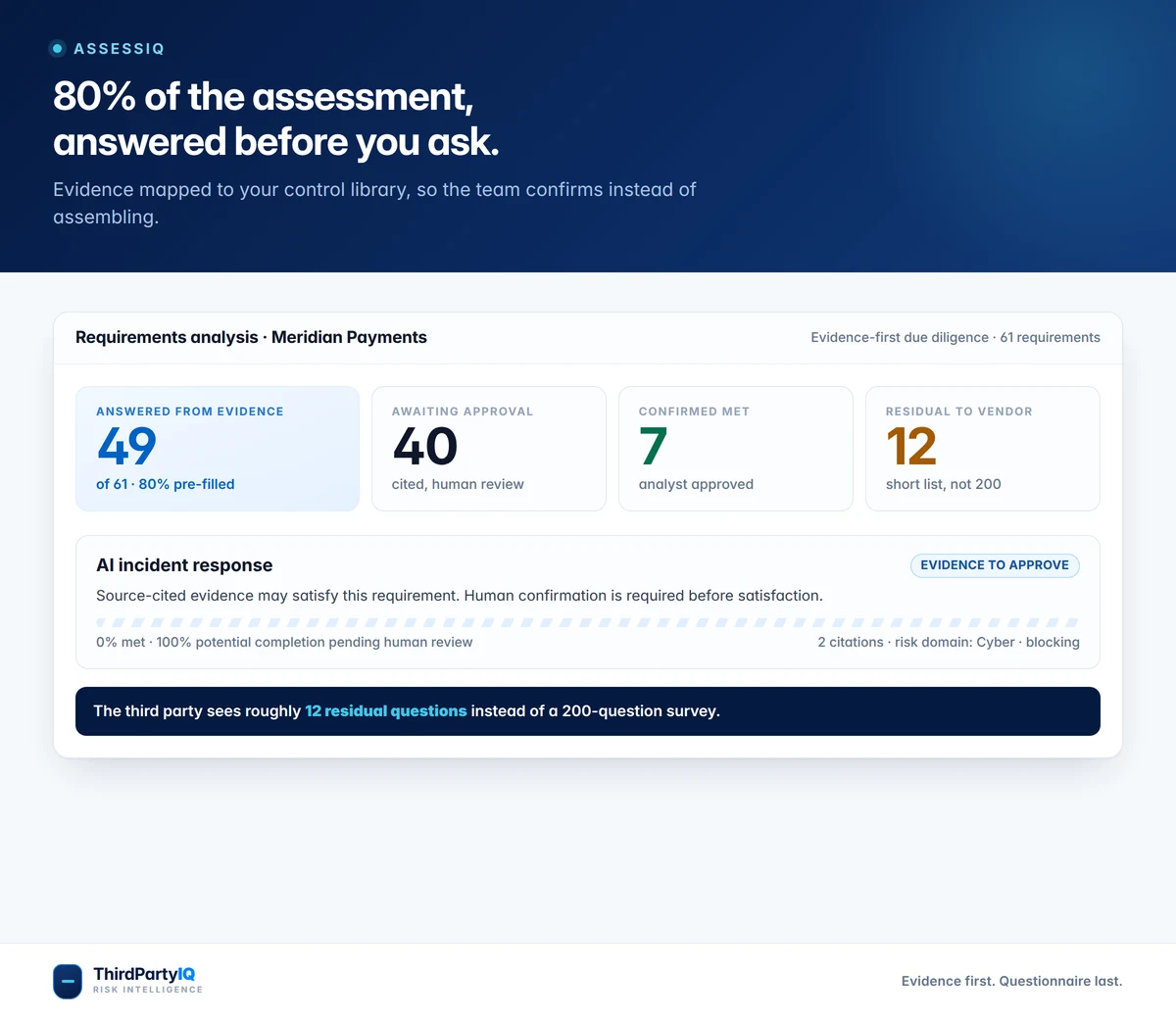This screenshot has height=1019, width=1176.
Task: Click the striped AI incident response progress bar
Action: pos(588,622)
